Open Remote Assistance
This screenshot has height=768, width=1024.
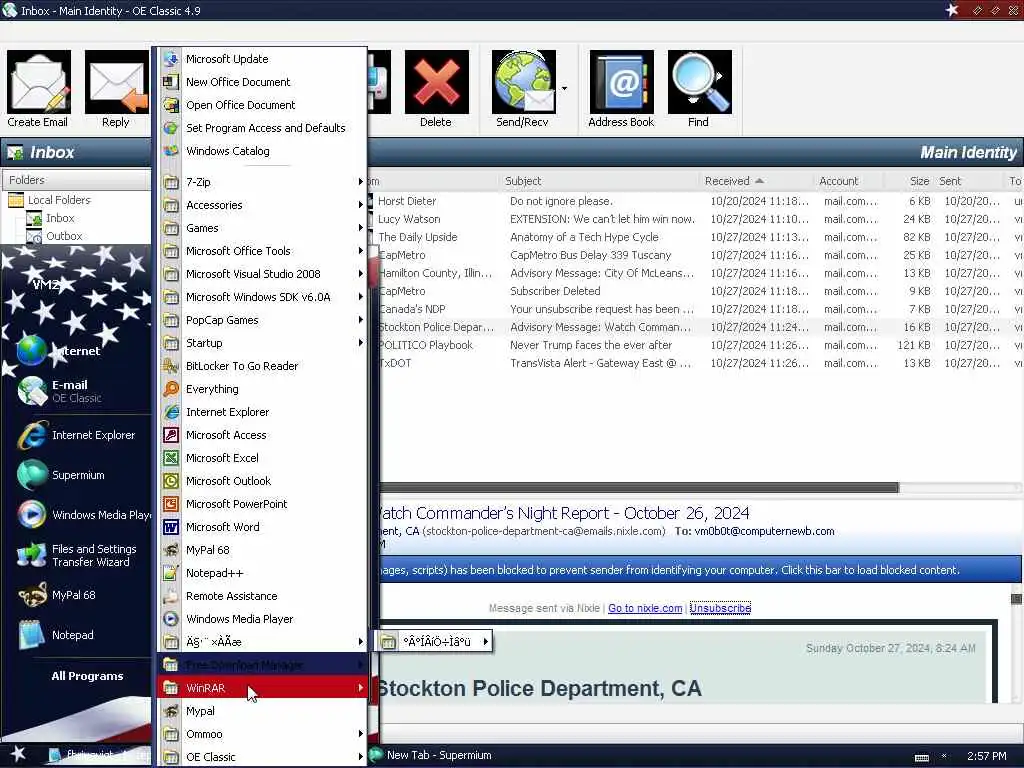coord(263,596)
